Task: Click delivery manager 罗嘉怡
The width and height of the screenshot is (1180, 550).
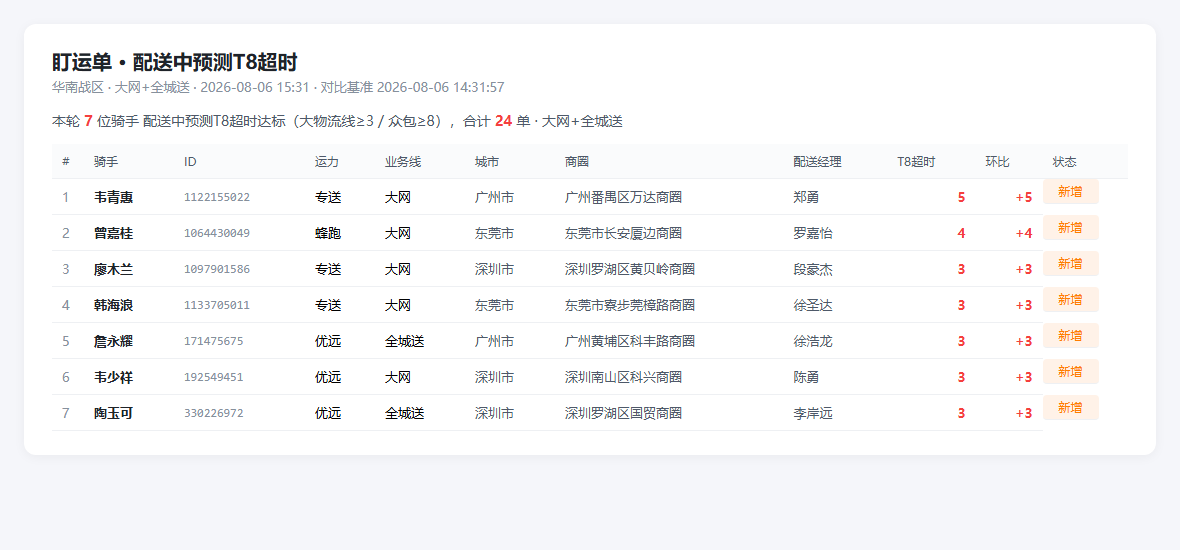Action: 813,234
